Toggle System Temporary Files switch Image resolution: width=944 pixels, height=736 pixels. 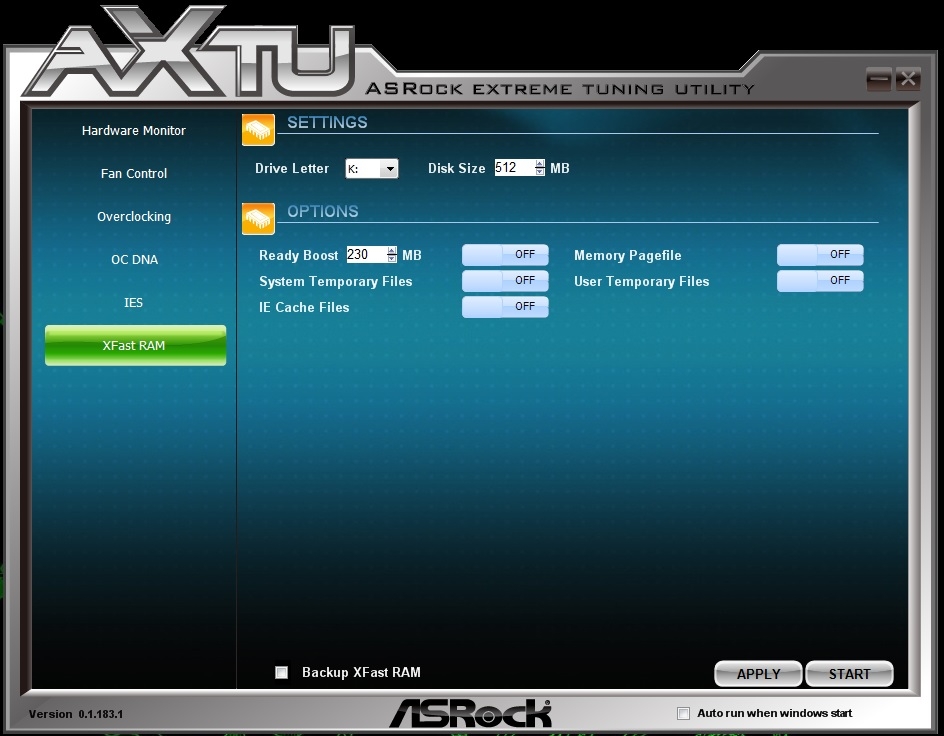pyautogui.click(x=505, y=280)
